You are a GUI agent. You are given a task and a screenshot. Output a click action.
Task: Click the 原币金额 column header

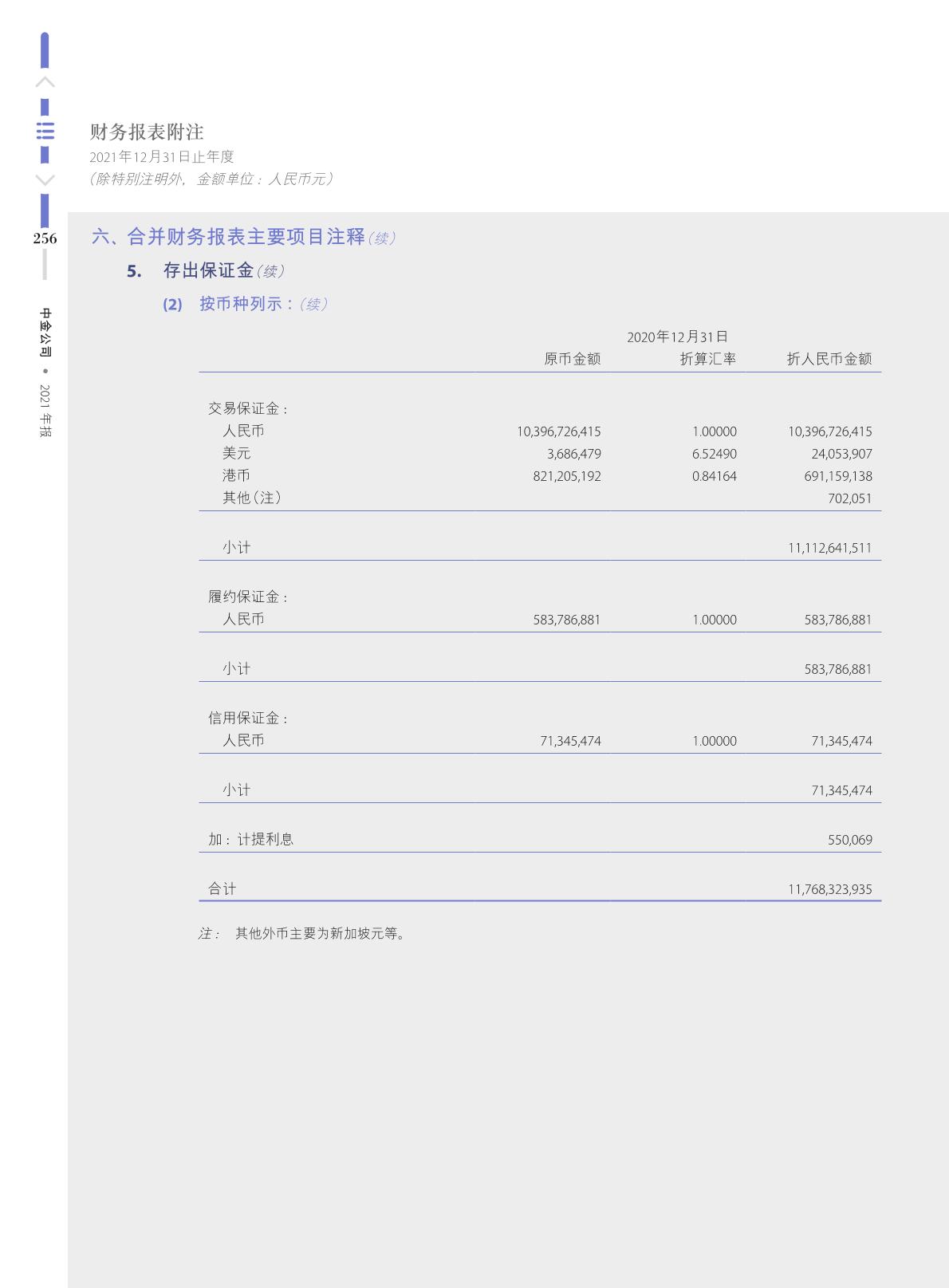572,359
